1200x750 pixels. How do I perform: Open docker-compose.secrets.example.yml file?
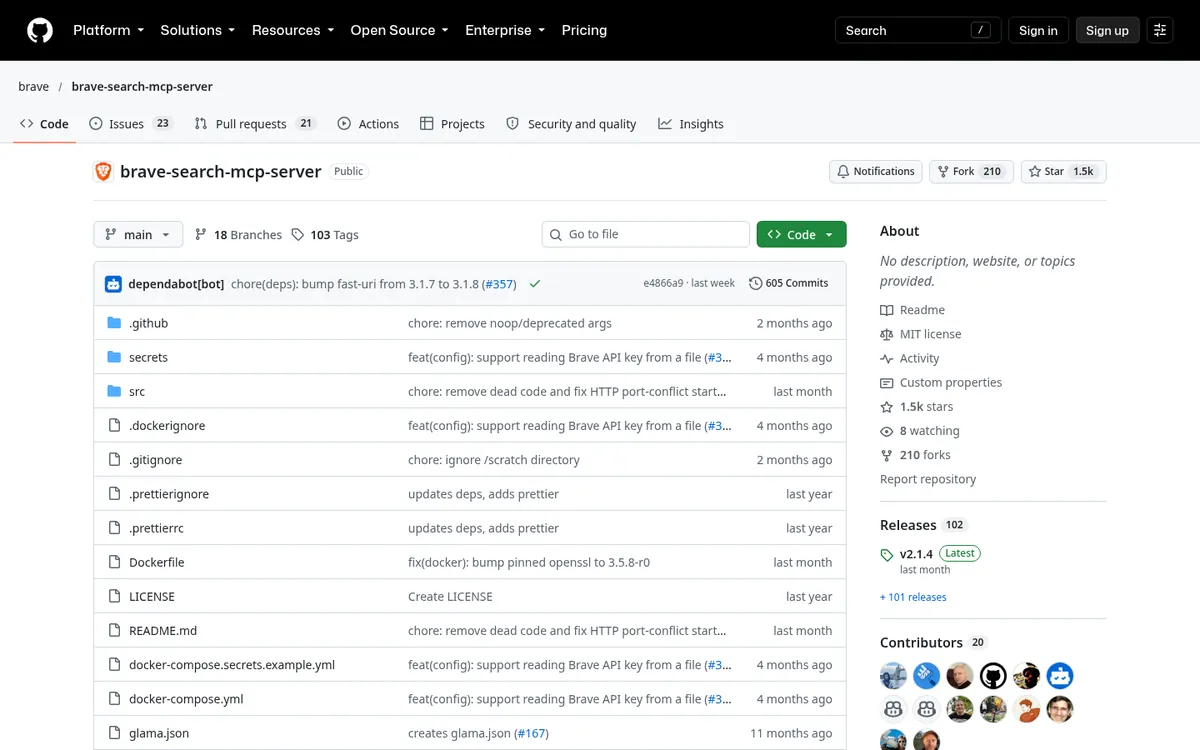[232, 664]
